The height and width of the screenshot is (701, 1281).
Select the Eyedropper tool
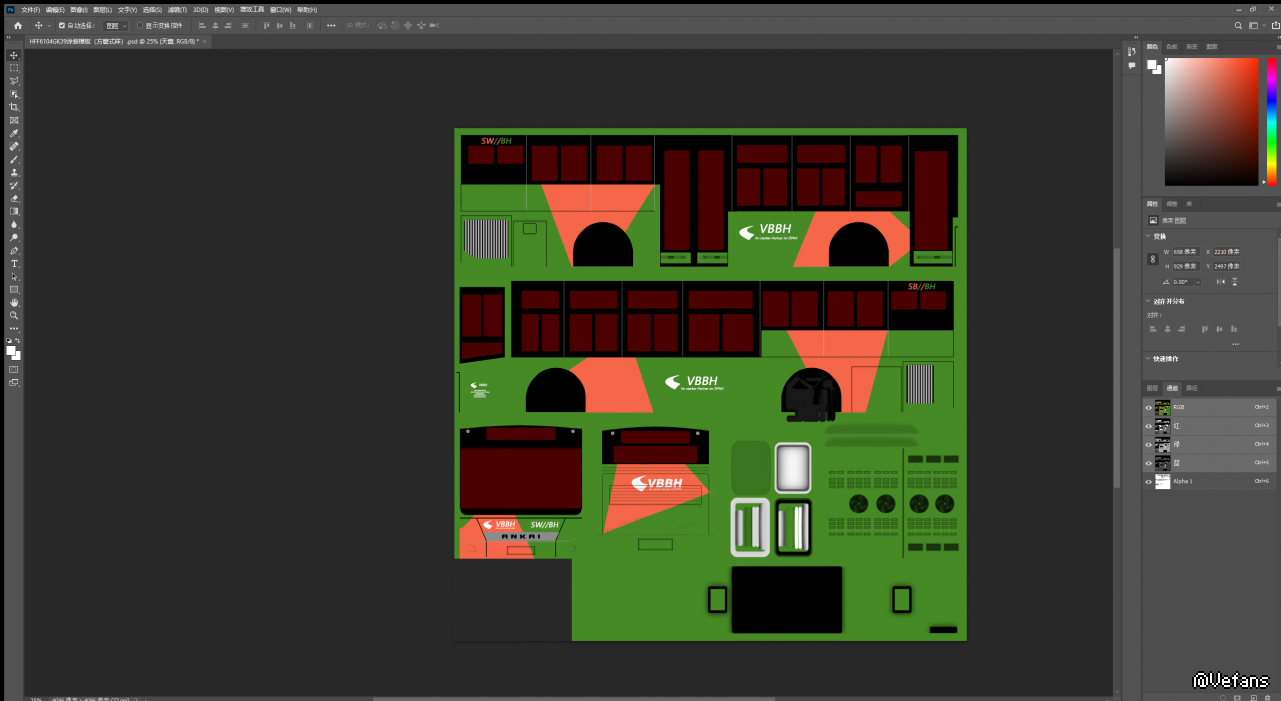click(x=14, y=133)
